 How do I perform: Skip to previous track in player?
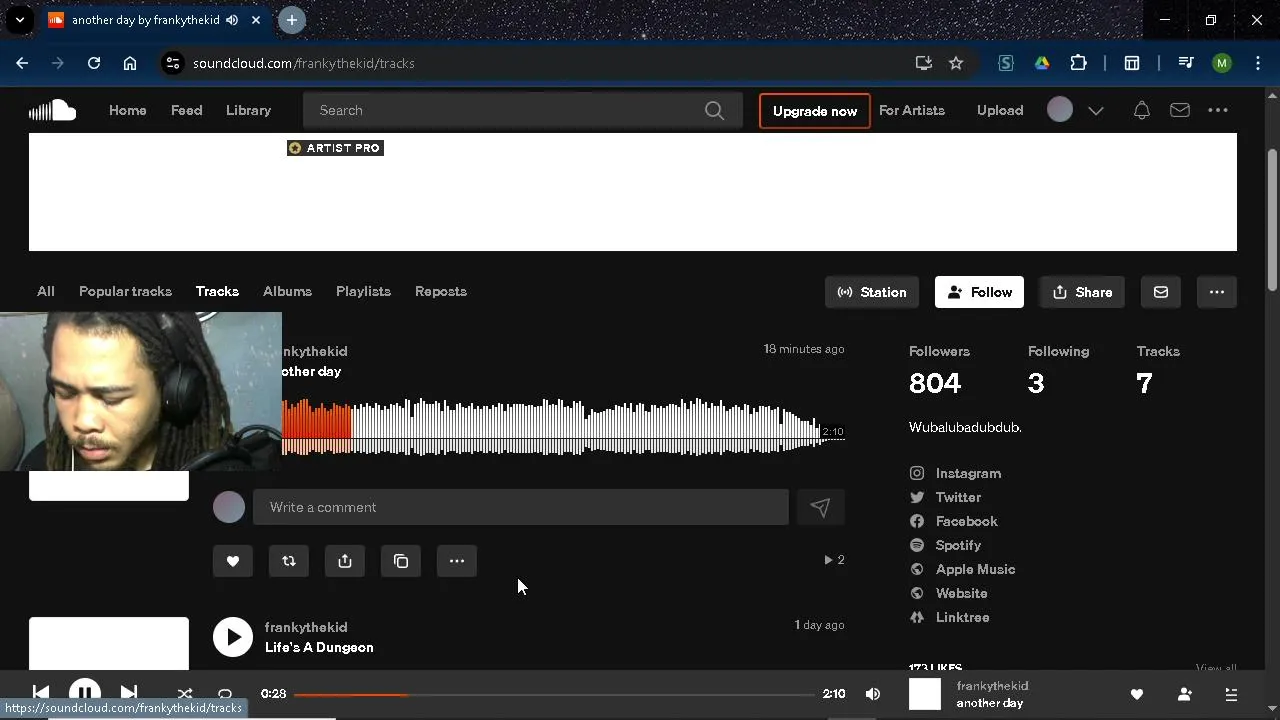[41, 693]
